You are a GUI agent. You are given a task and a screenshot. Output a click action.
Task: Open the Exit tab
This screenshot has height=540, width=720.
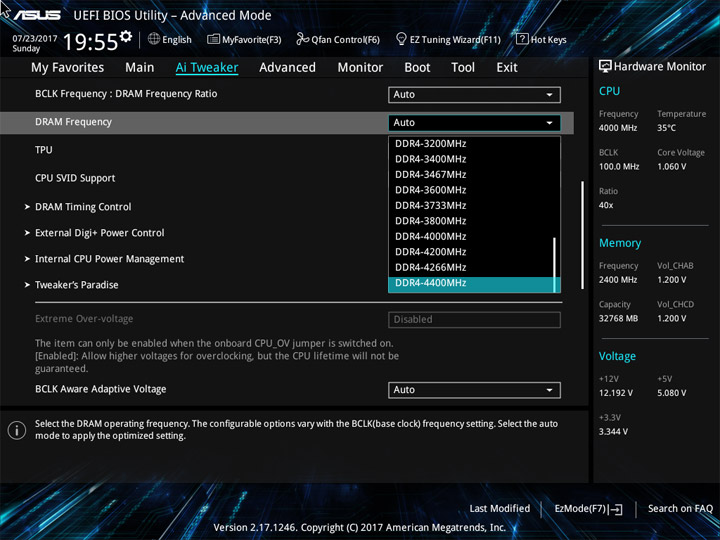tap(507, 68)
